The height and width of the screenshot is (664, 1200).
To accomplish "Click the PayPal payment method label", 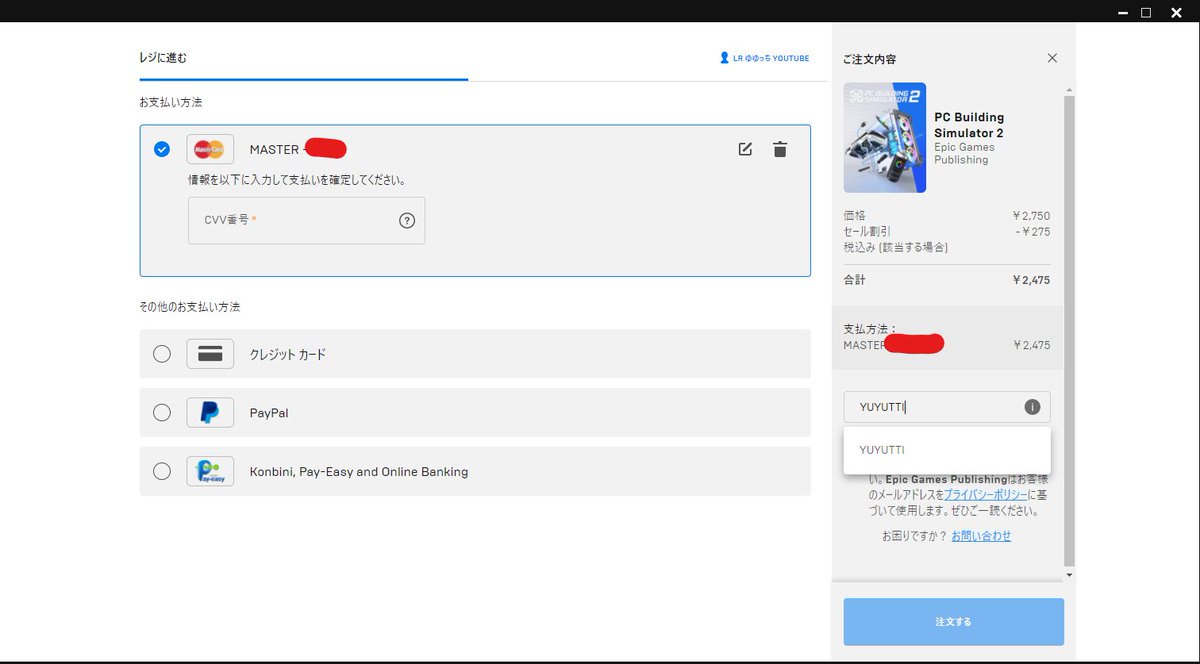I will pyautogui.click(x=269, y=412).
